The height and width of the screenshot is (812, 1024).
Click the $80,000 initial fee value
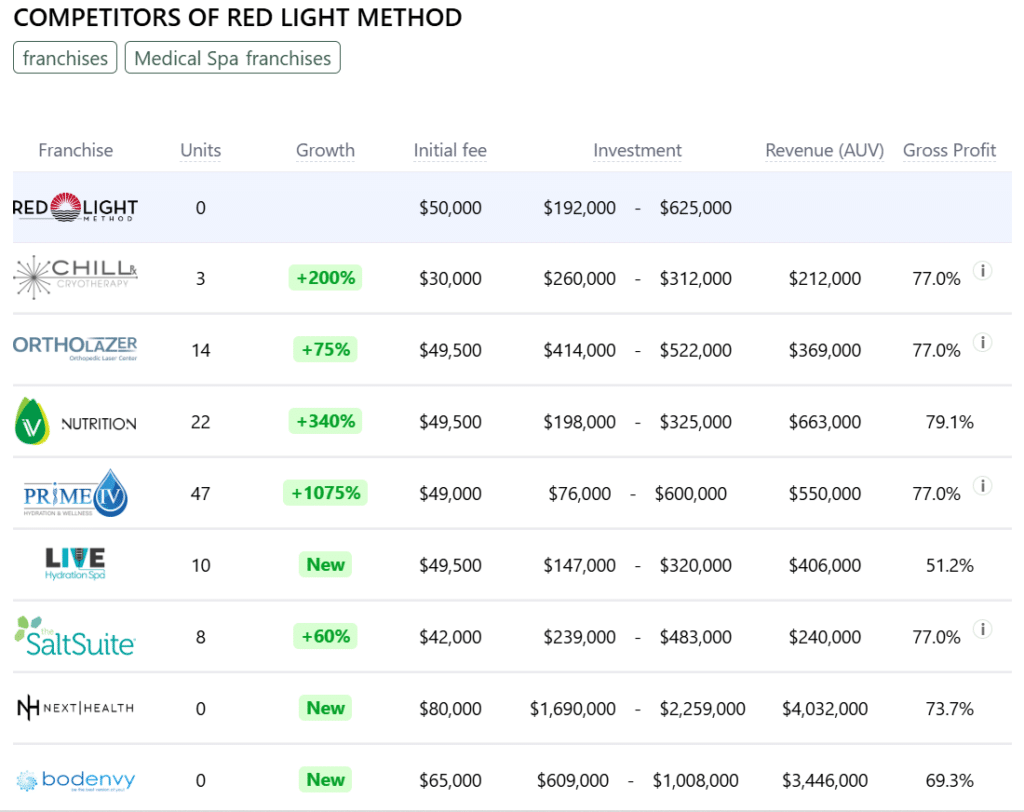click(x=450, y=709)
